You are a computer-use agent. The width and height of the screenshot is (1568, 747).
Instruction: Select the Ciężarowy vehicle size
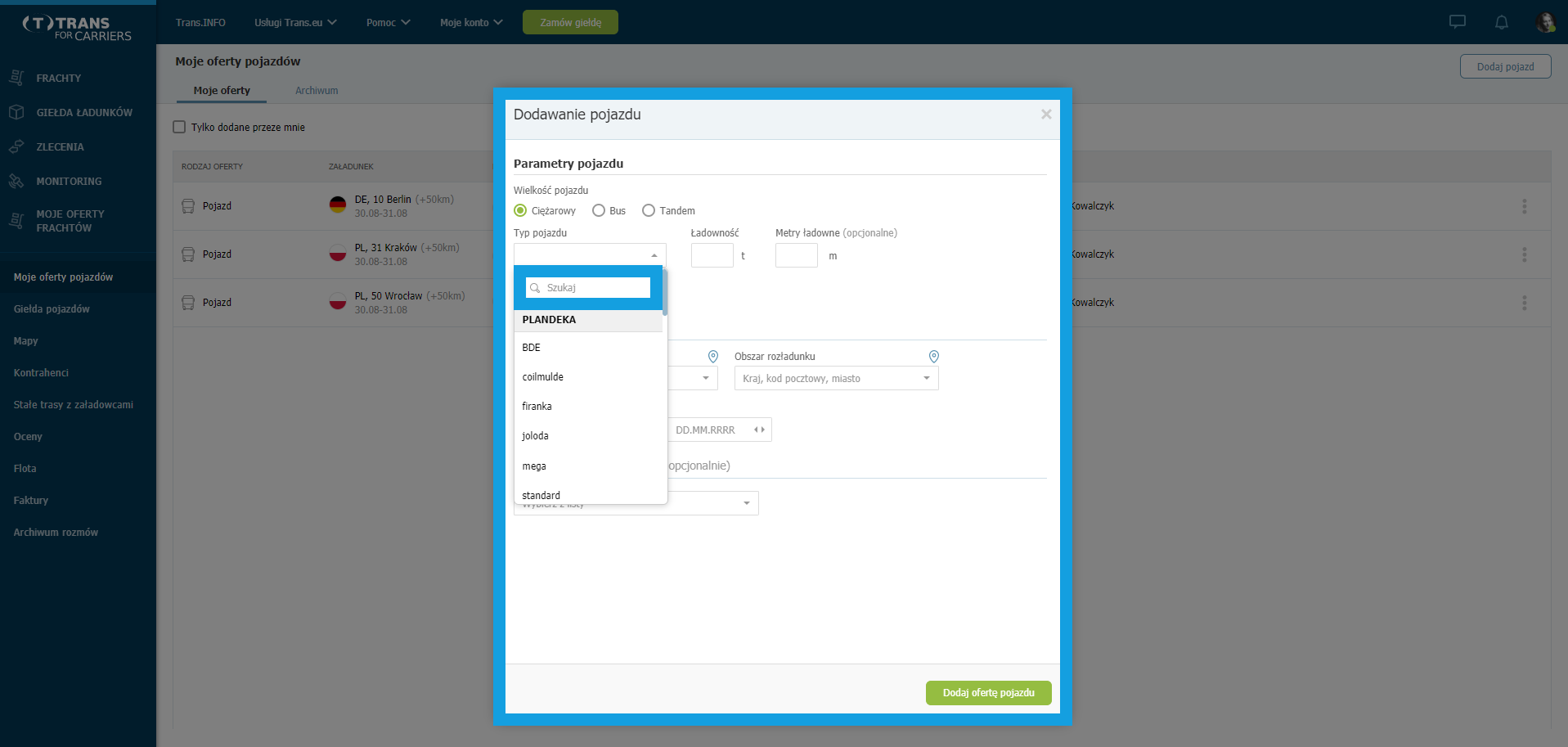pos(520,210)
